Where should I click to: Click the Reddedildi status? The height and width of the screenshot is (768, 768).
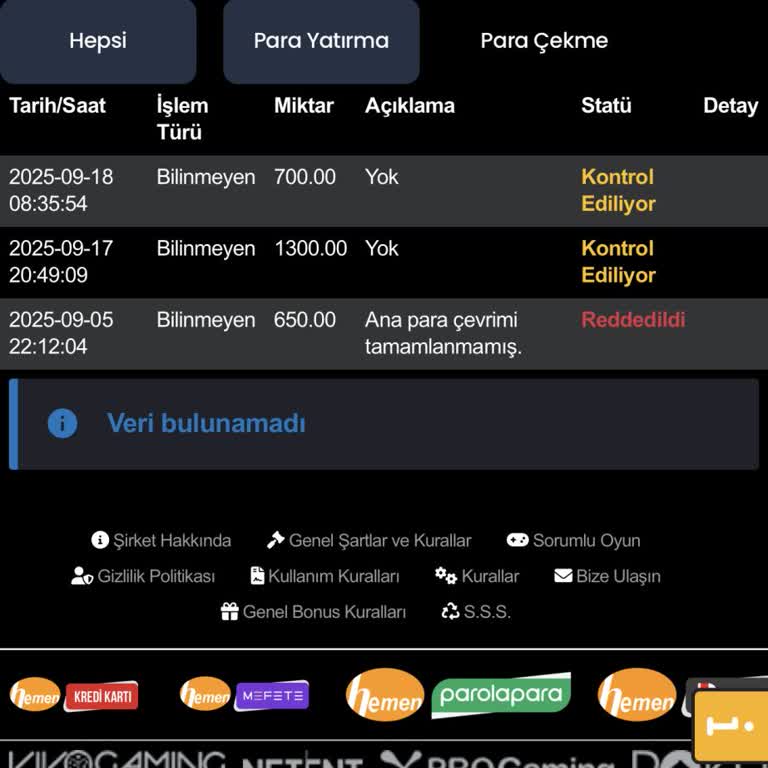point(633,320)
